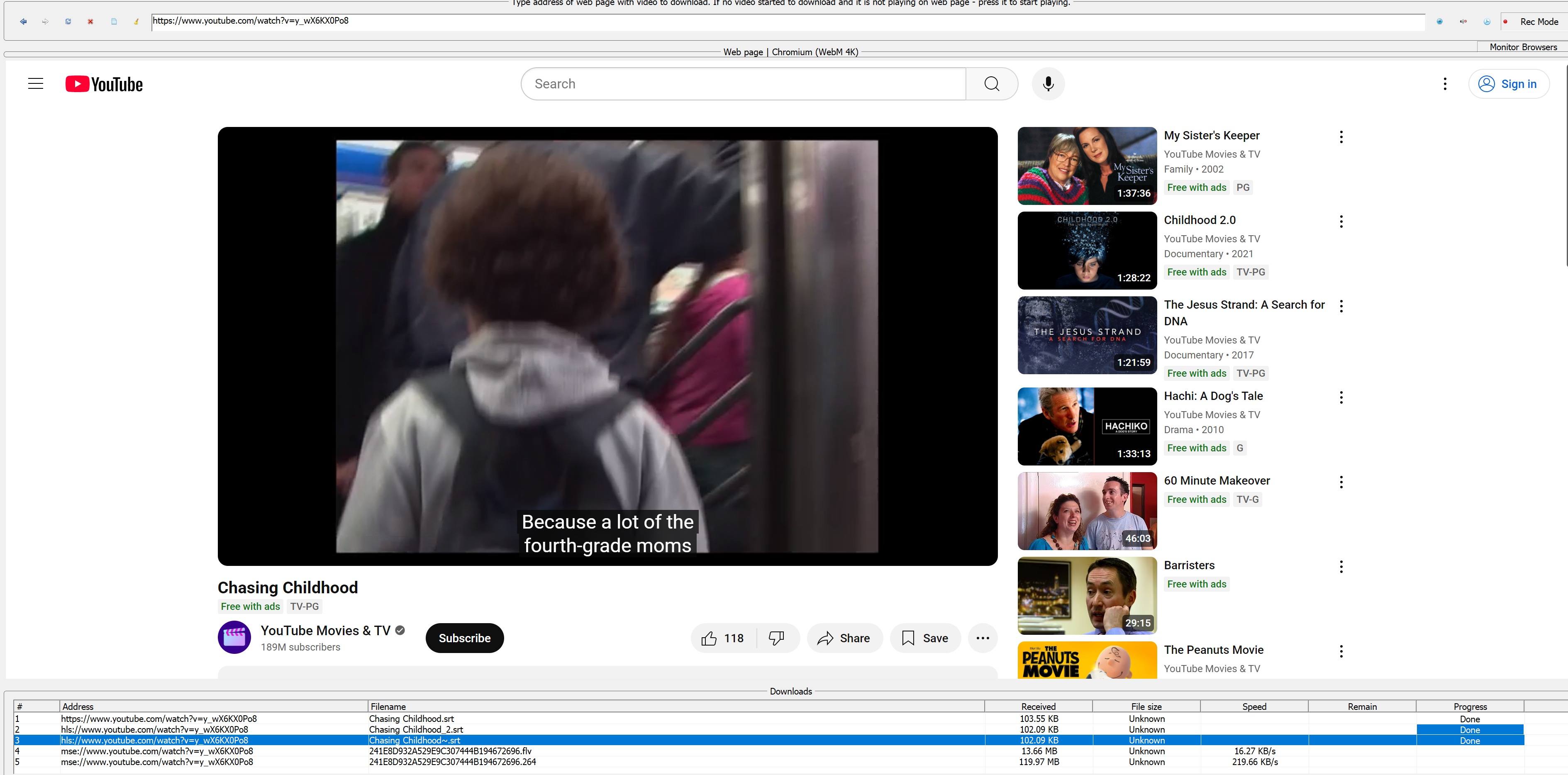This screenshot has width=1568, height=775.
Task: Open options menu for Hachi: A Dog's Tale
Action: click(x=1341, y=397)
